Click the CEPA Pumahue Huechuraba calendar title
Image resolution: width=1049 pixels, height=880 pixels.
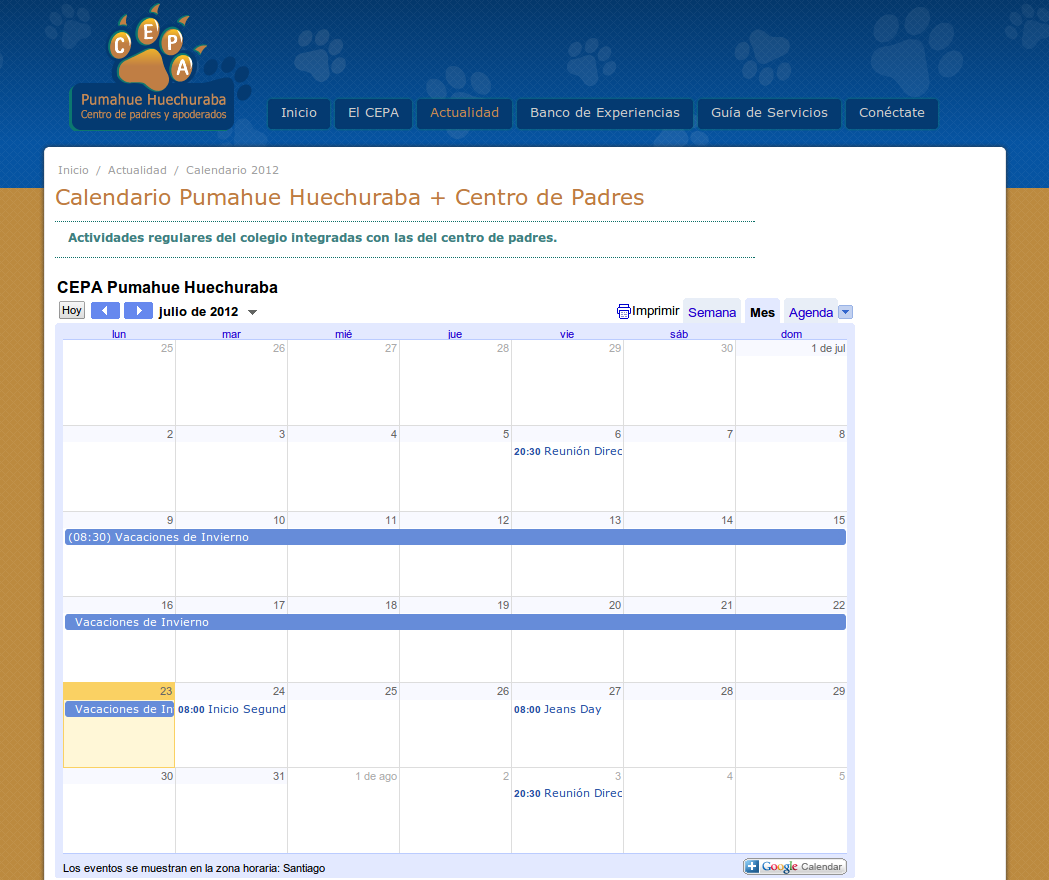coord(167,287)
